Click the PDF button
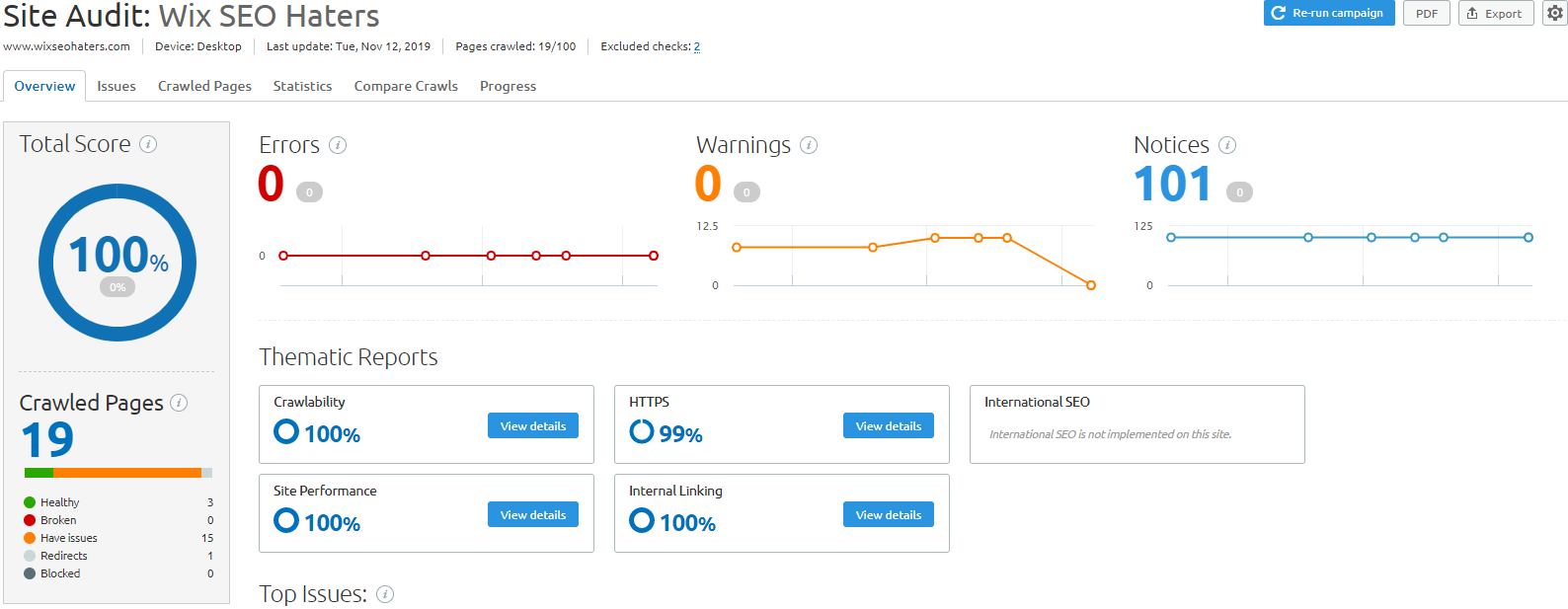 [x=1427, y=13]
